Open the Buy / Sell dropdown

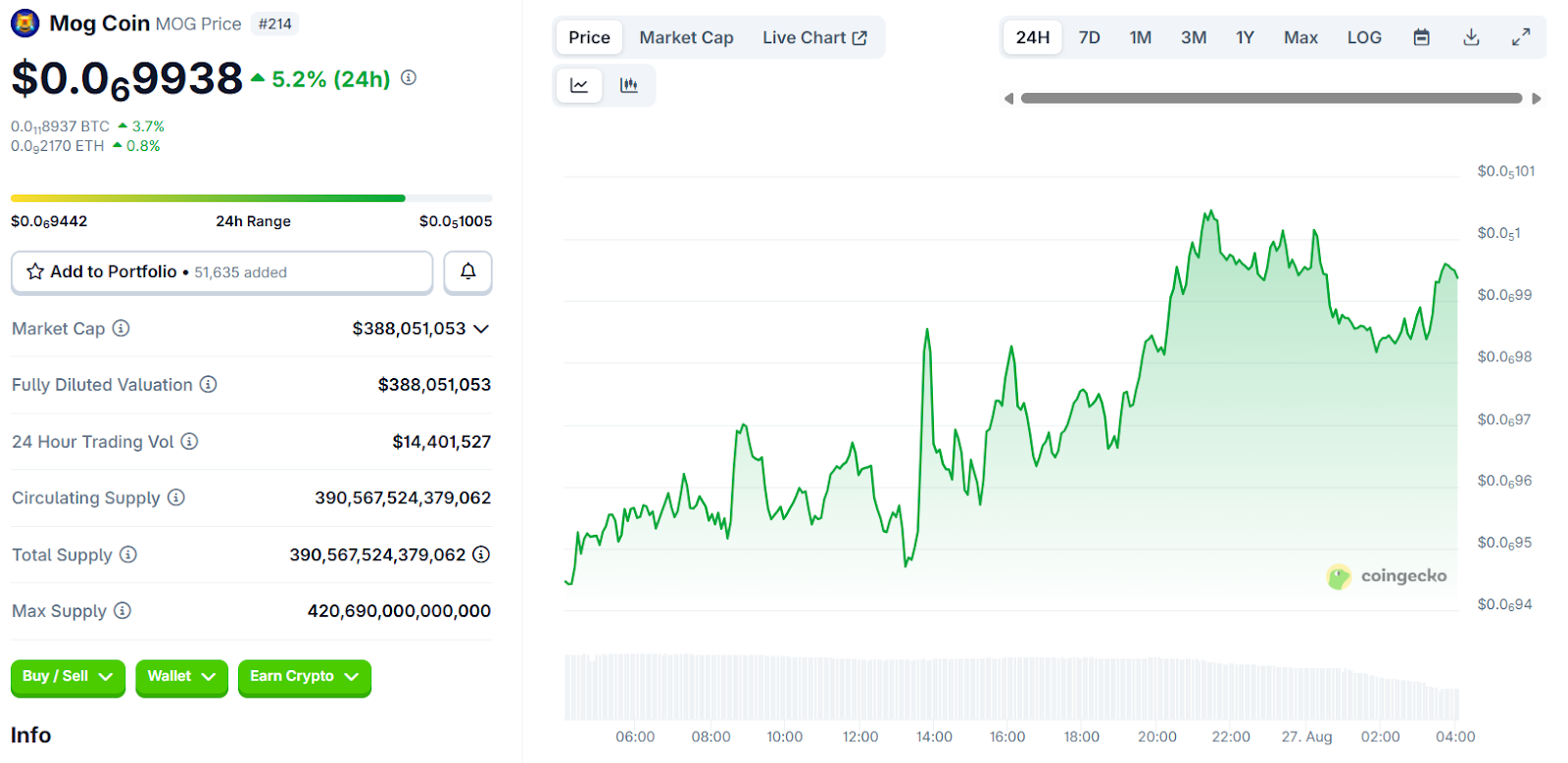tap(68, 677)
